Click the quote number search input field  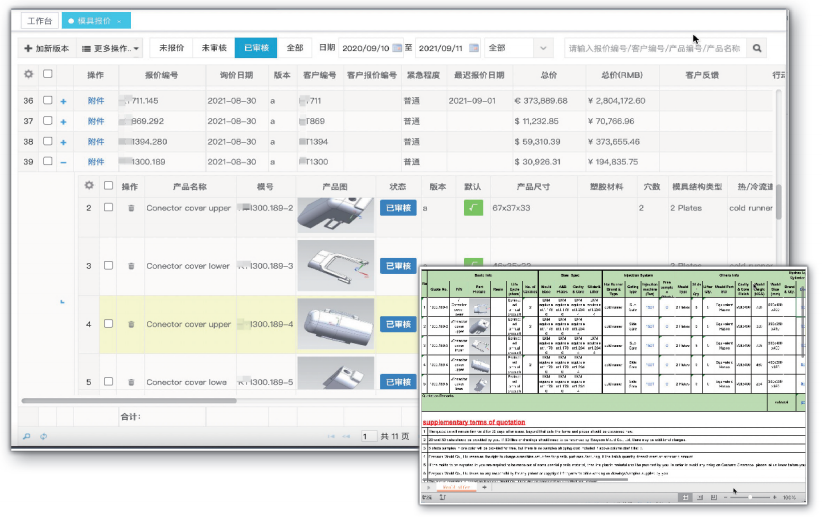(x=655, y=48)
